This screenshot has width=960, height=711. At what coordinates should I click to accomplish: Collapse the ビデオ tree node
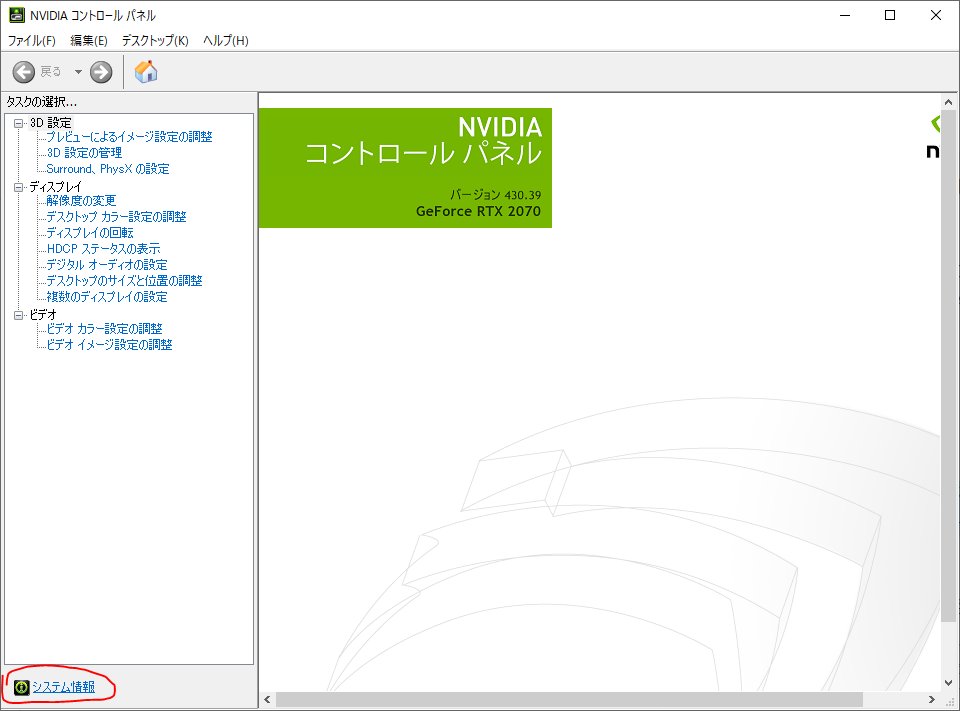coord(19,315)
